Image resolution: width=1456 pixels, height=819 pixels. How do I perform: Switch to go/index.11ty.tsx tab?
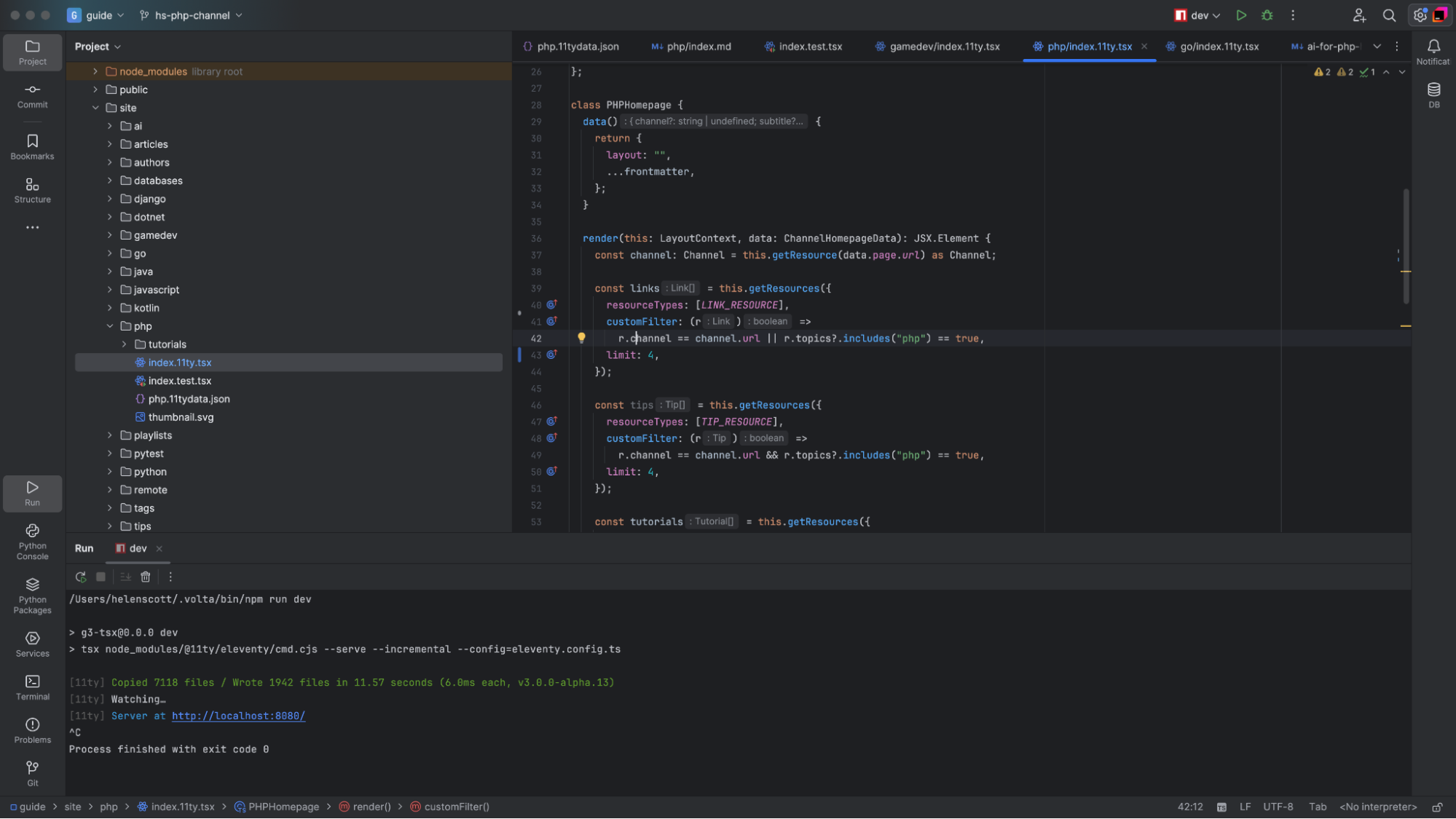(1212, 47)
